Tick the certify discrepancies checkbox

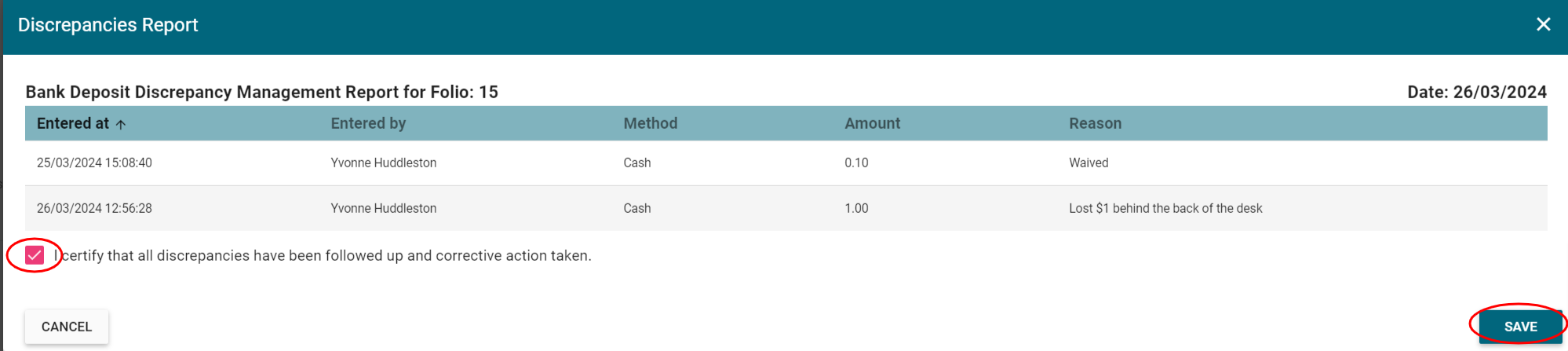coord(35,255)
